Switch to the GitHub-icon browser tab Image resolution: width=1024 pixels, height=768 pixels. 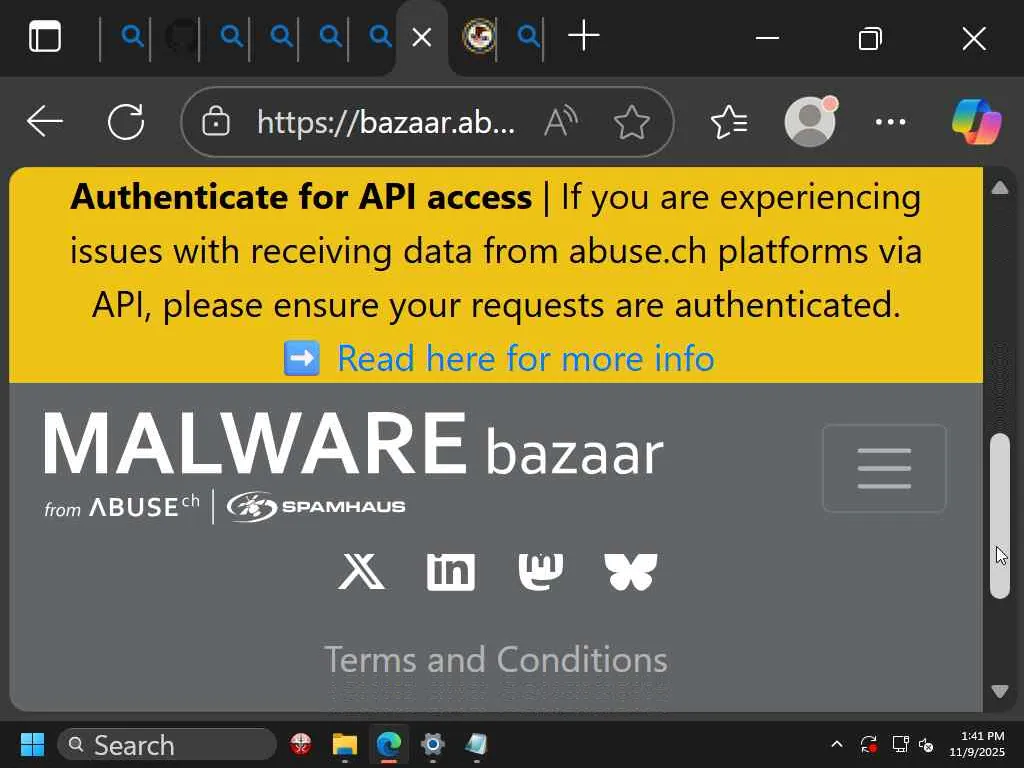click(x=181, y=36)
